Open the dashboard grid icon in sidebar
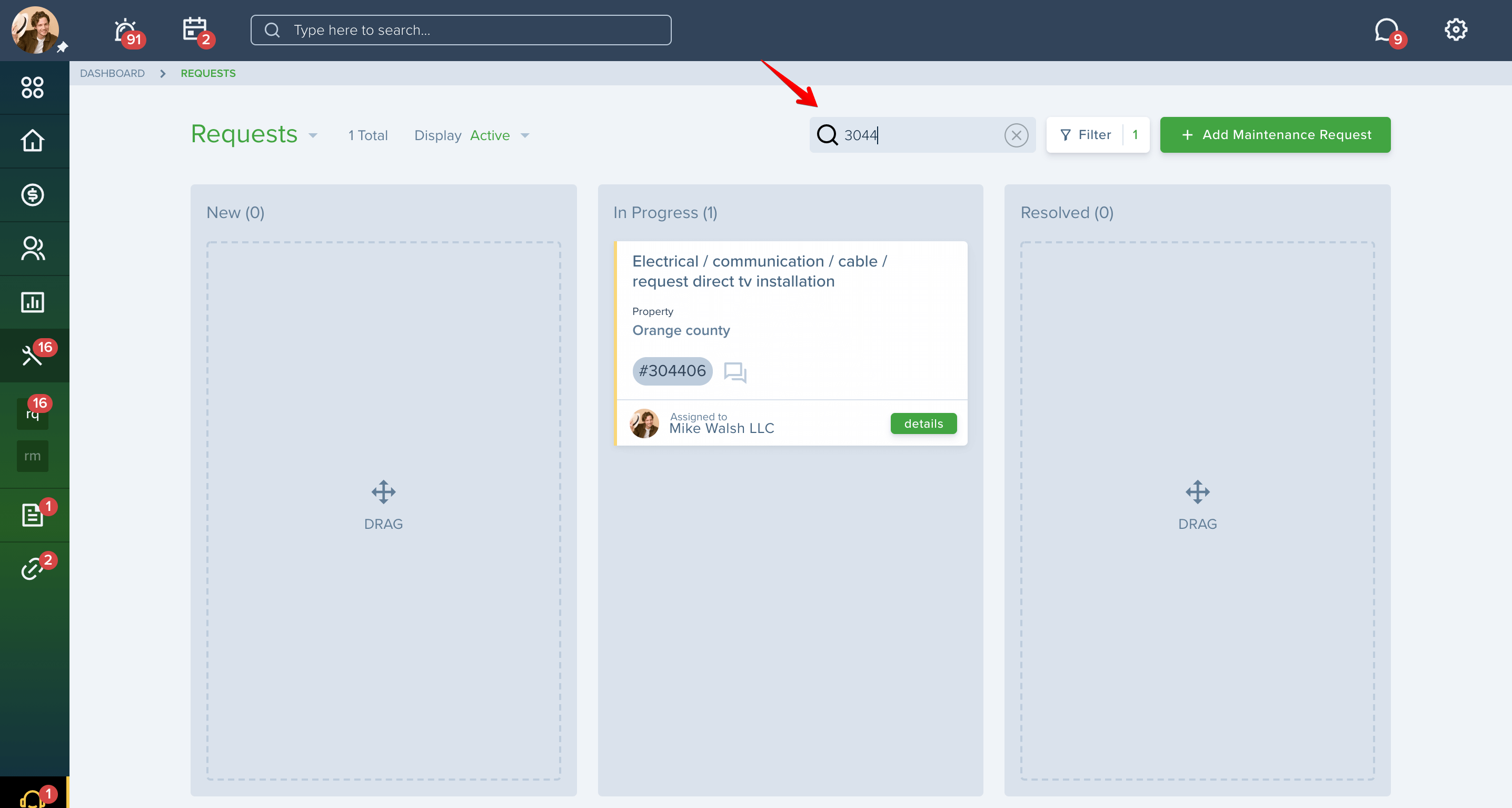The height and width of the screenshot is (808, 1512). click(x=32, y=87)
